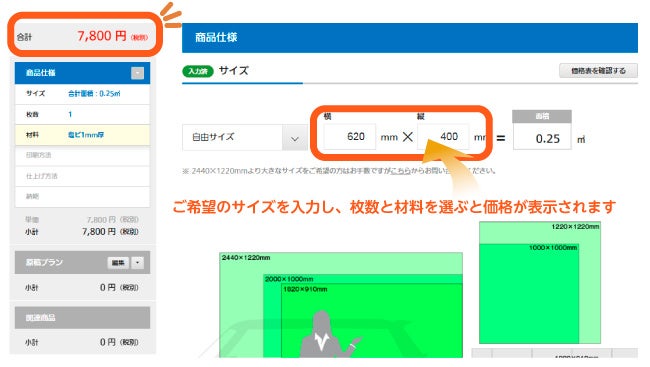
Task: Click the 関連商品 panel header
Action: (82, 318)
